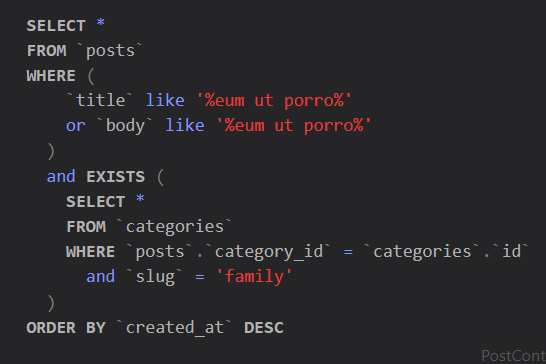The image size is (546, 364).
Task: Click the blue 'or' operator
Action: tap(76, 126)
